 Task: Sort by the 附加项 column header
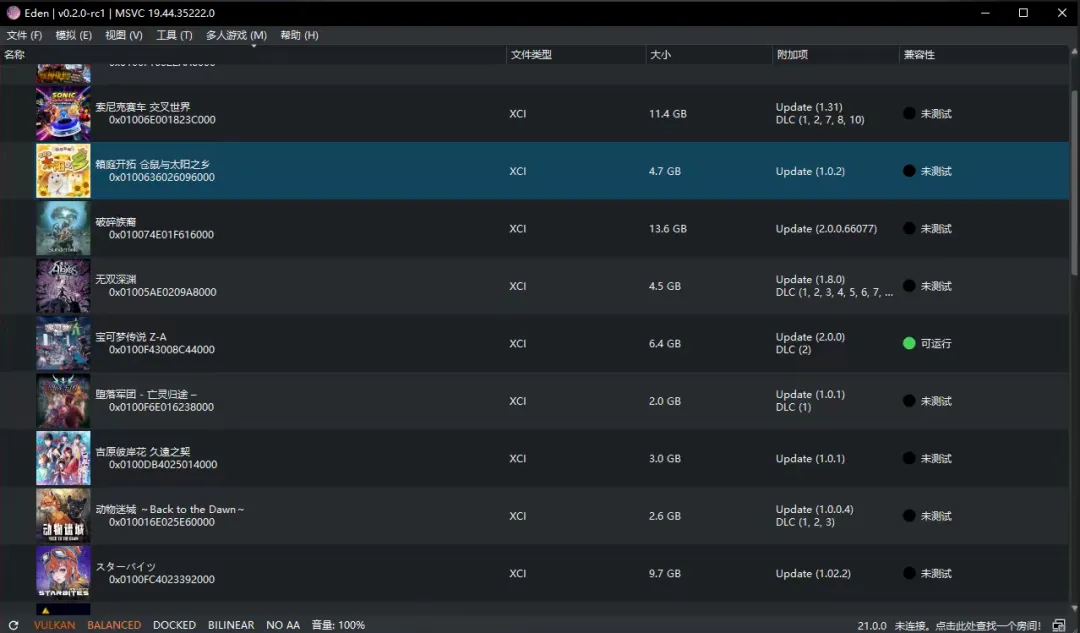835,54
